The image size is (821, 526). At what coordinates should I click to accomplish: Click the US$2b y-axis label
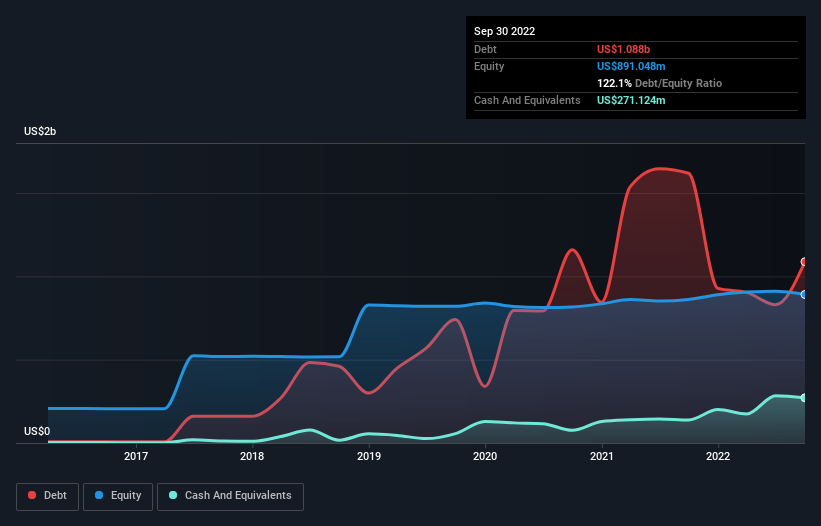(x=40, y=131)
